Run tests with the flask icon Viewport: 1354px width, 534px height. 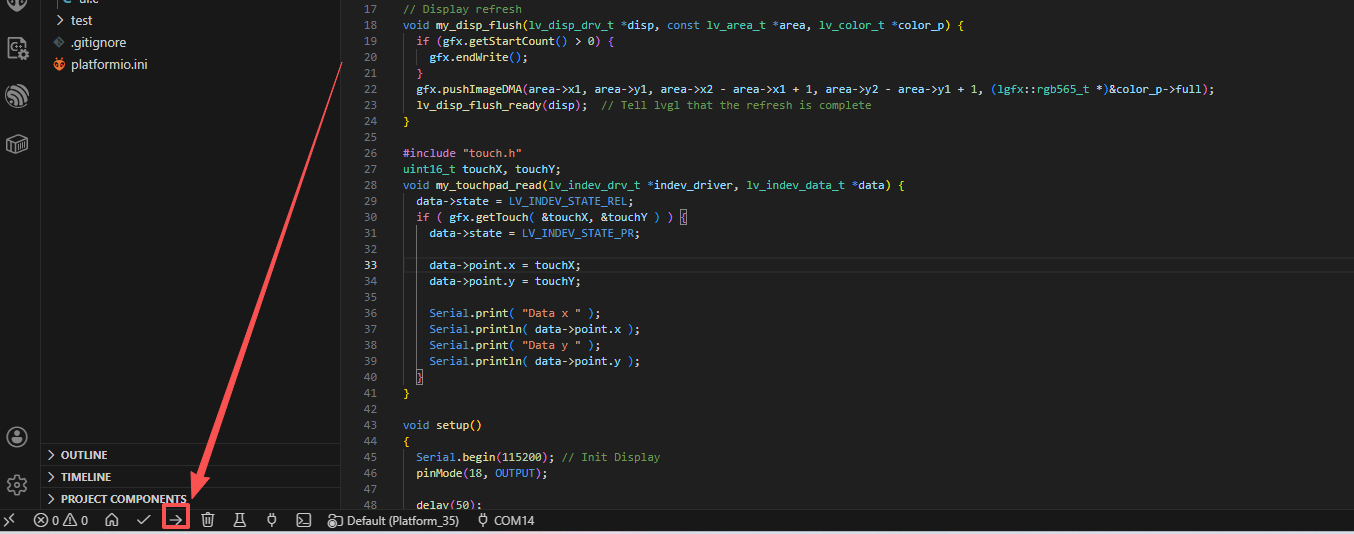click(x=240, y=520)
